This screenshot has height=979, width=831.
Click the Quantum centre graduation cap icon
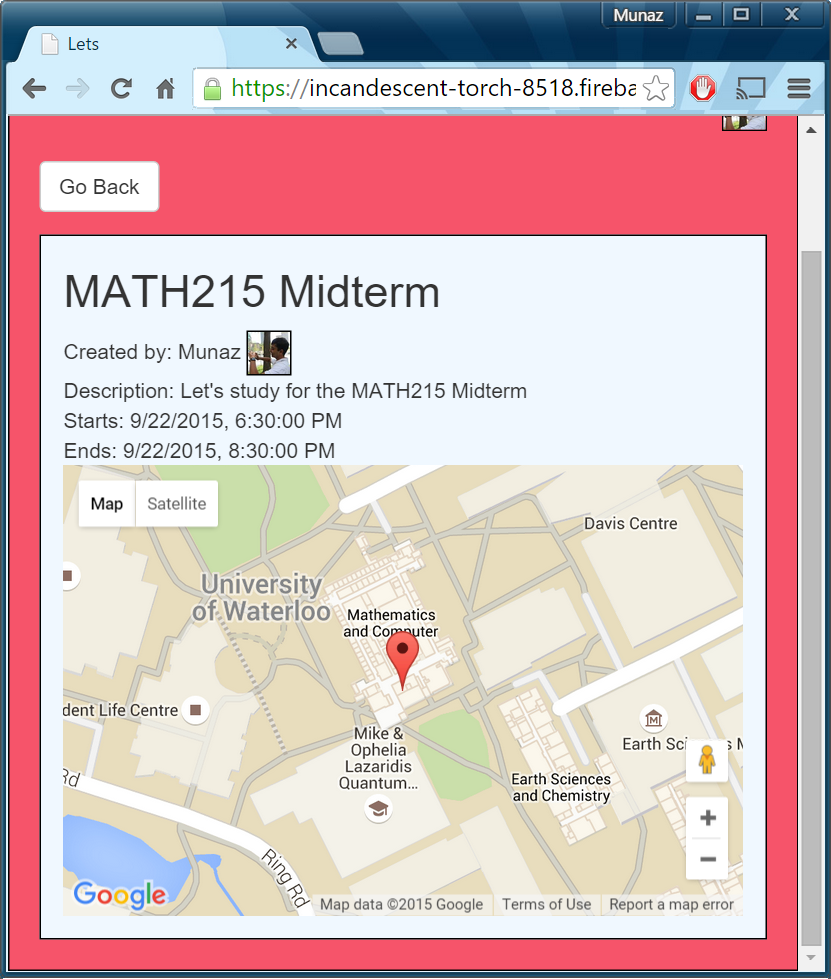click(378, 809)
